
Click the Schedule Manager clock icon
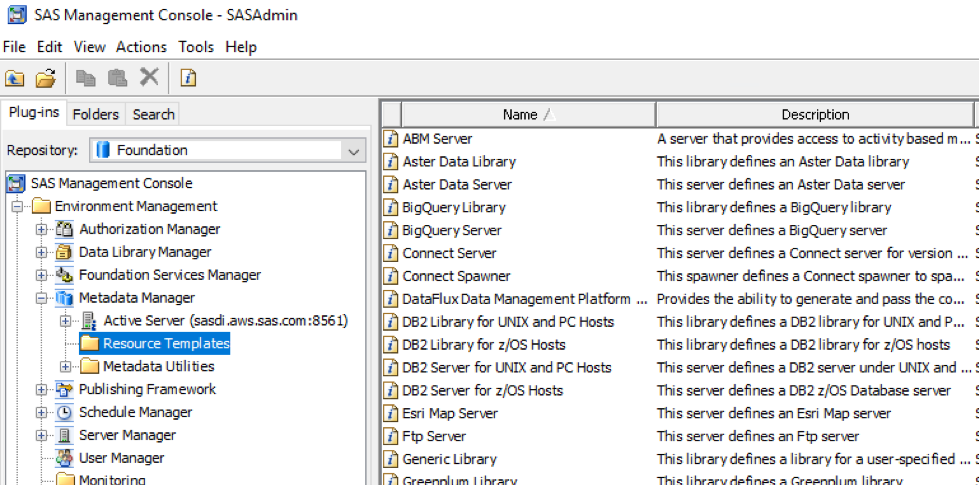[x=65, y=412]
